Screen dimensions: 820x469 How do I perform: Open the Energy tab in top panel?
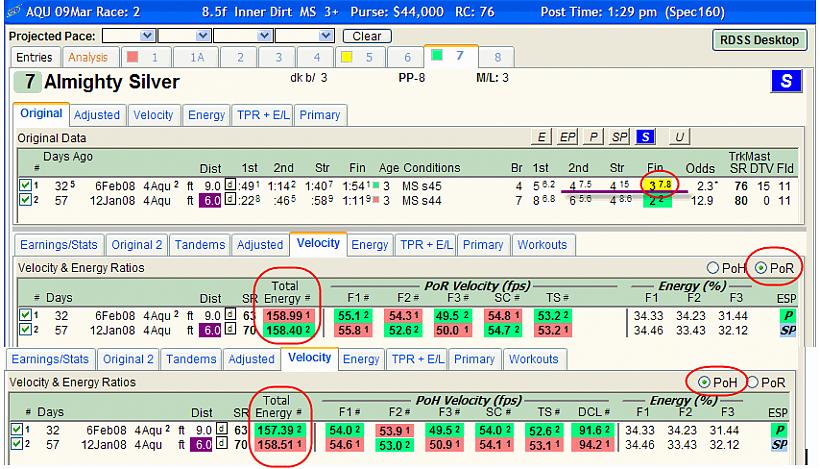206,115
